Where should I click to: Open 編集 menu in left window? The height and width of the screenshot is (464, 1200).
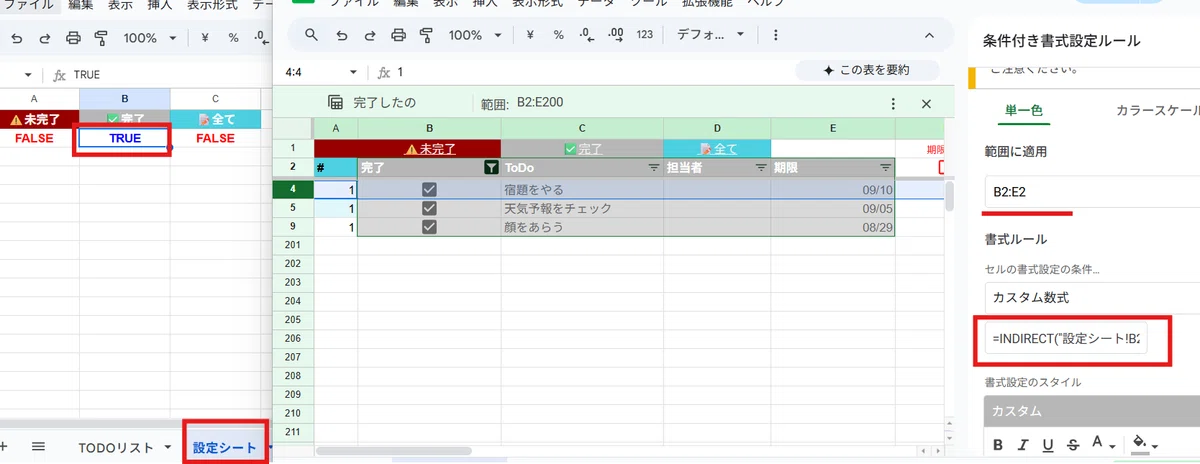[x=80, y=4]
